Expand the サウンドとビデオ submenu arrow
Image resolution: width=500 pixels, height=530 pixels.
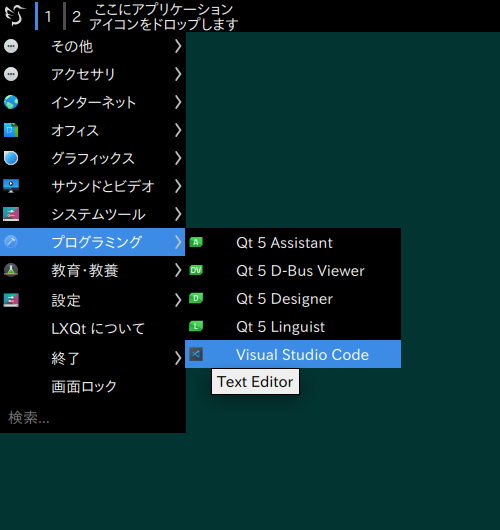tap(178, 186)
